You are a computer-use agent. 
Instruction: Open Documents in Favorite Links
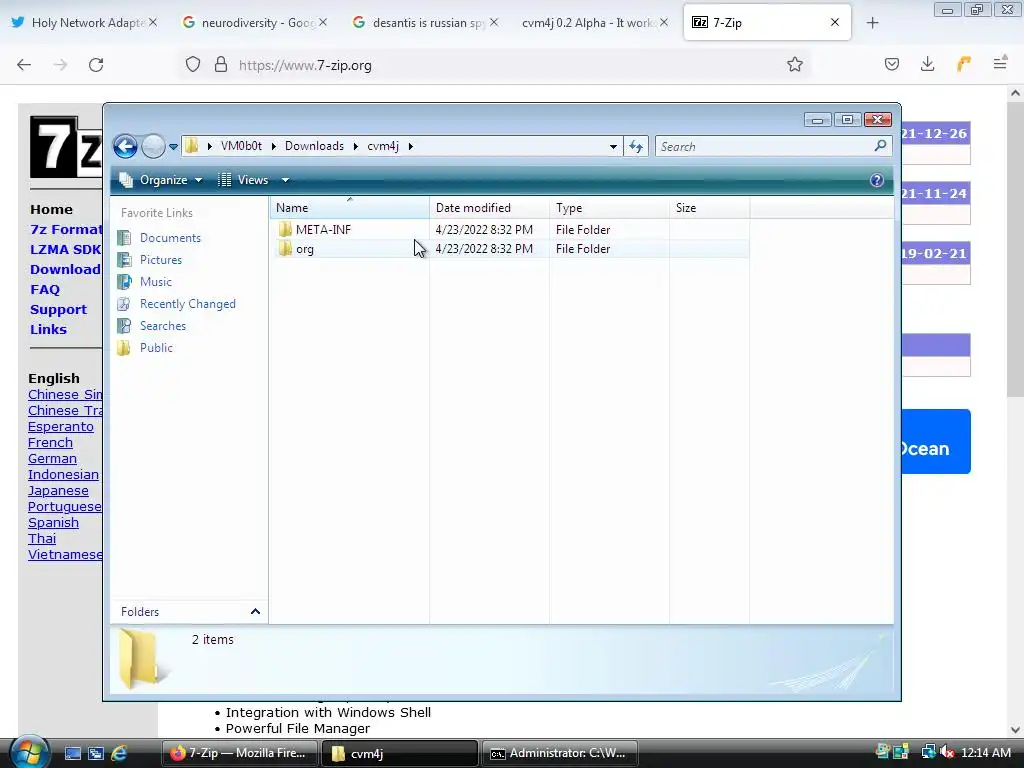coord(170,238)
